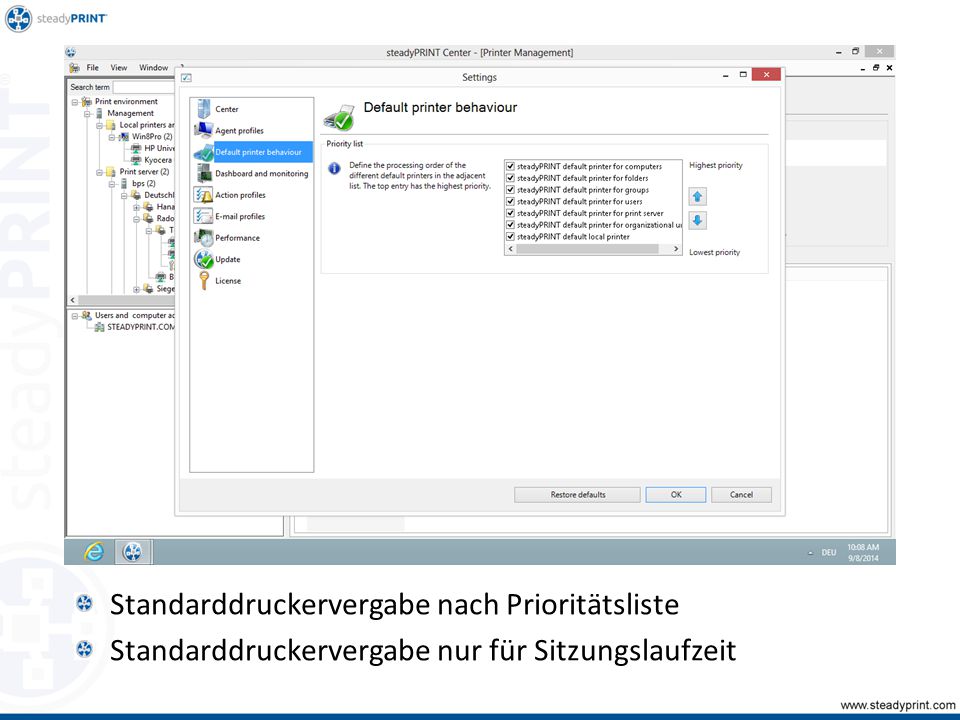Show hidden tray icons arrow
Viewport: 960px width, 720px height.
coord(811,553)
